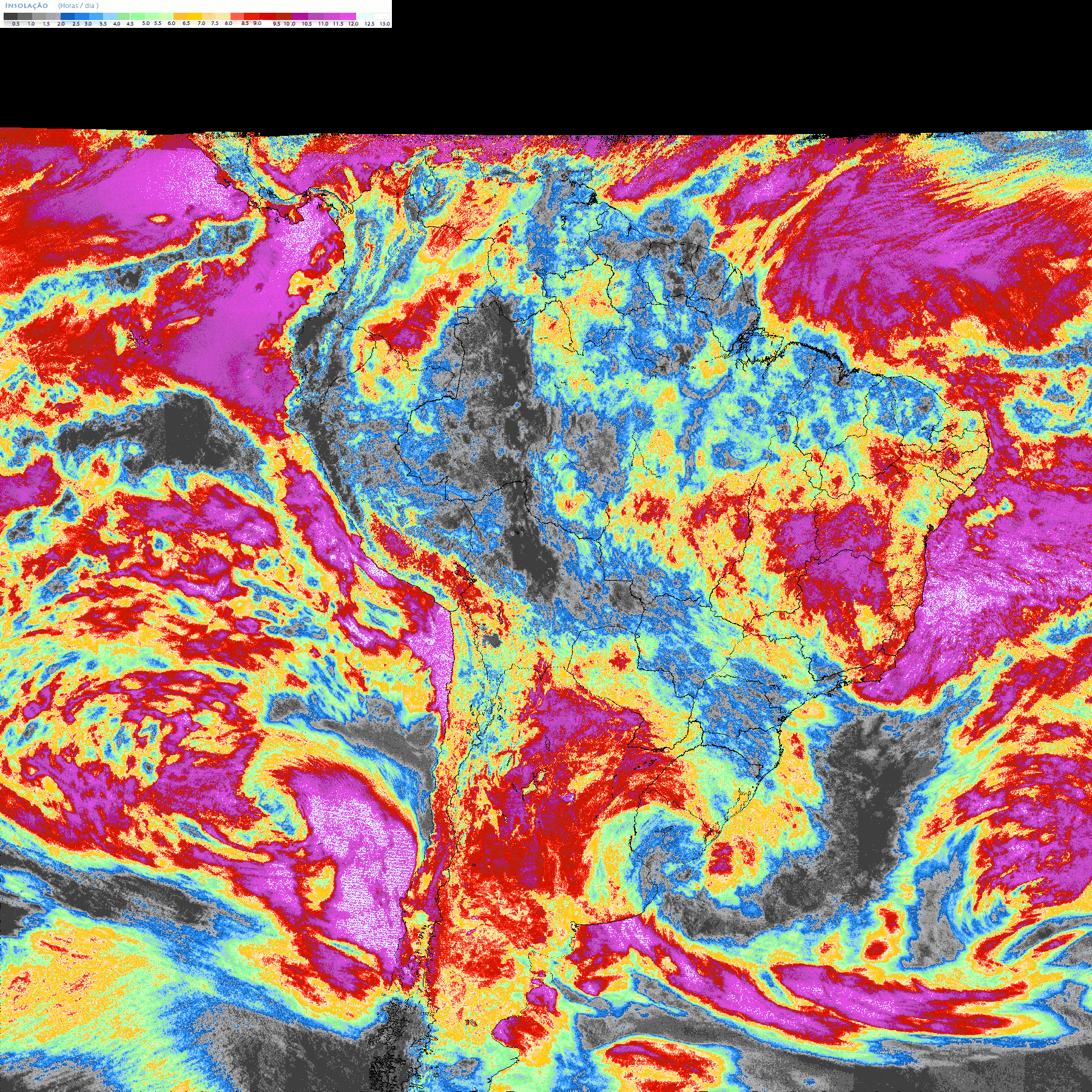Click the '(Horas / dia)' units label

[x=78, y=5]
